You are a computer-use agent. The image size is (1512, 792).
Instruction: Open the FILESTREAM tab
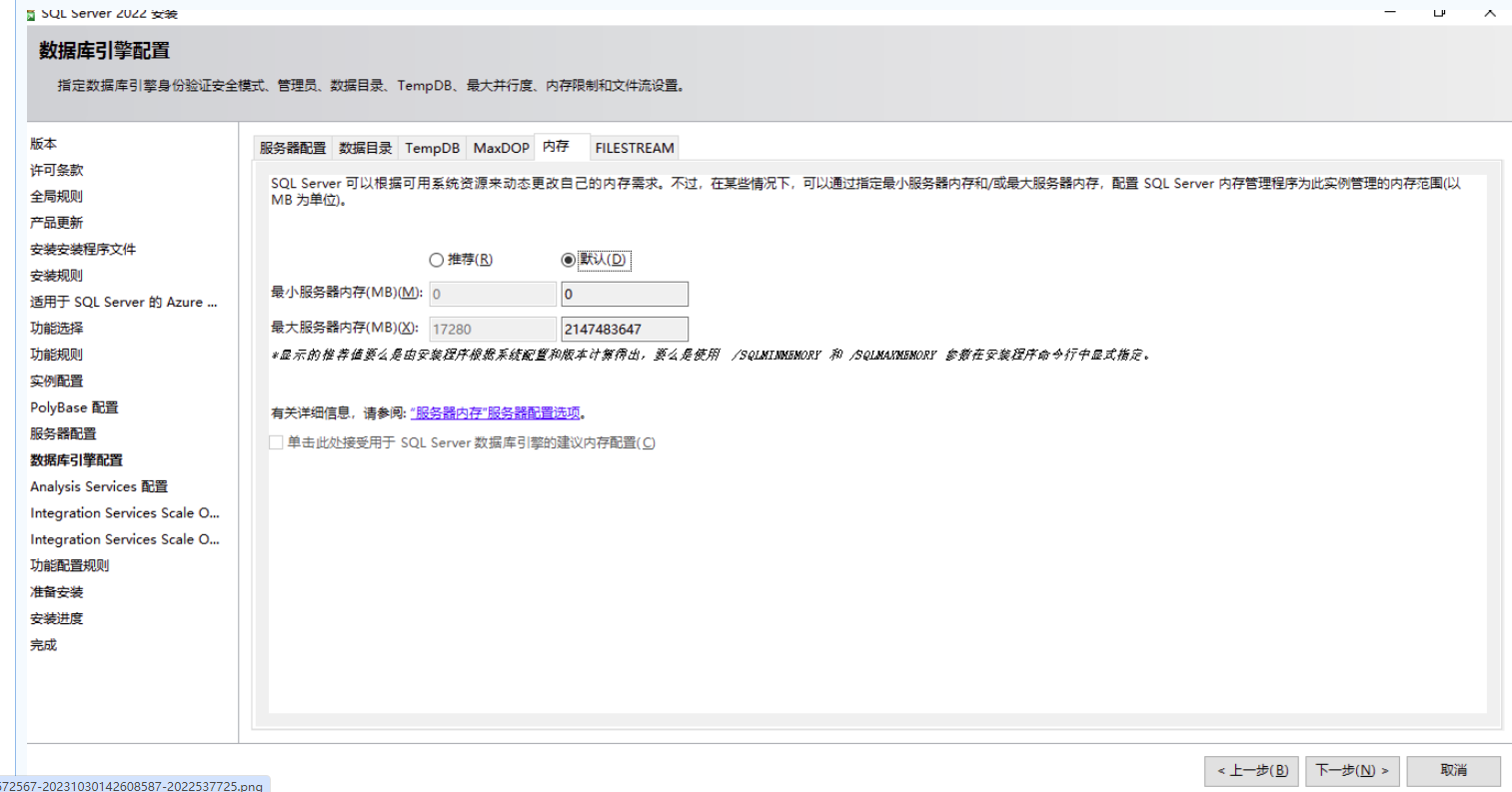(635, 148)
